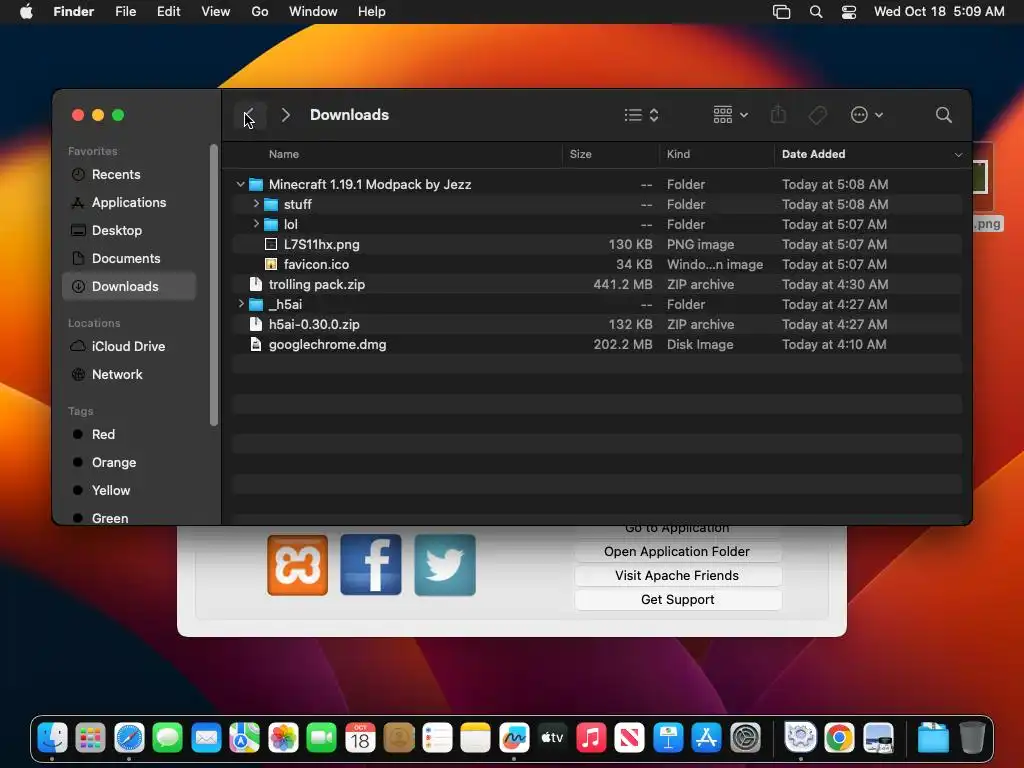Open Applications in the sidebar
The image size is (1024, 768).
129,202
